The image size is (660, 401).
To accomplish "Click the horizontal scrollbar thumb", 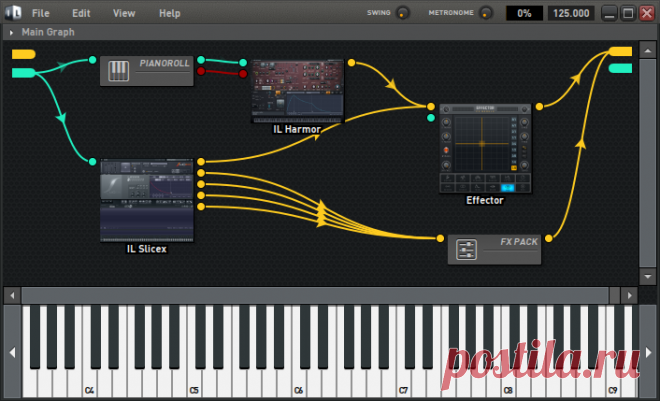I will click(x=315, y=295).
